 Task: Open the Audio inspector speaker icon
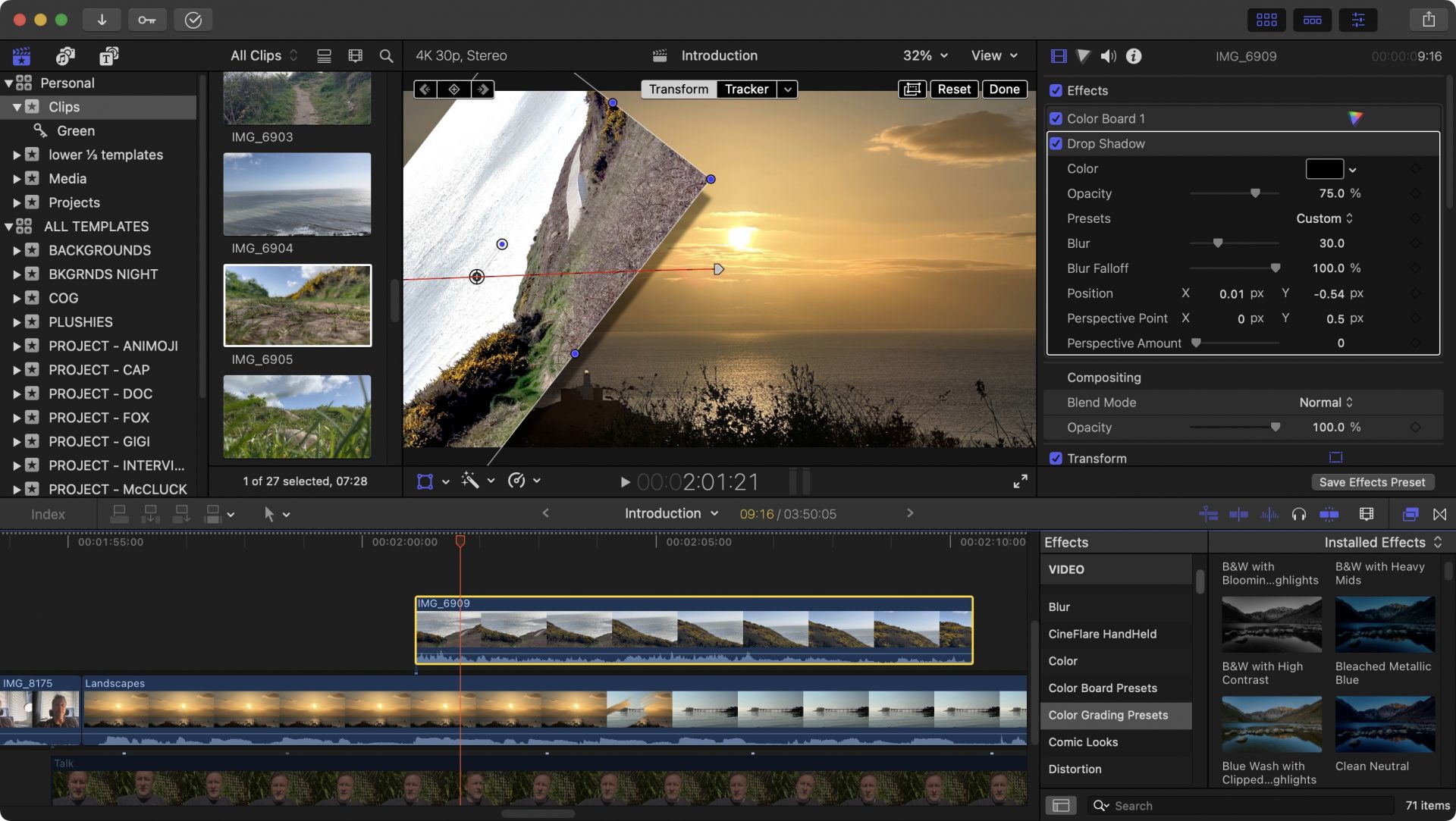1109,55
